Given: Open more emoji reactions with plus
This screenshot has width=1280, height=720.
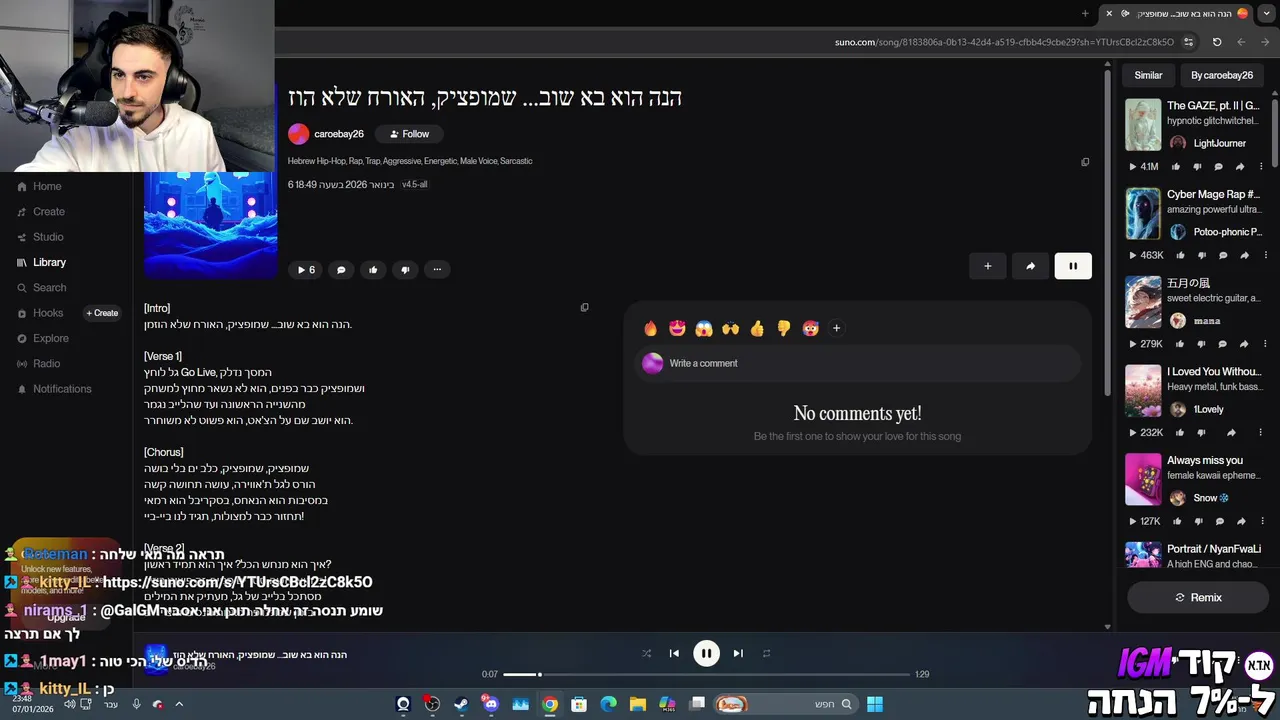Looking at the screenshot, I should coord(837,328).
